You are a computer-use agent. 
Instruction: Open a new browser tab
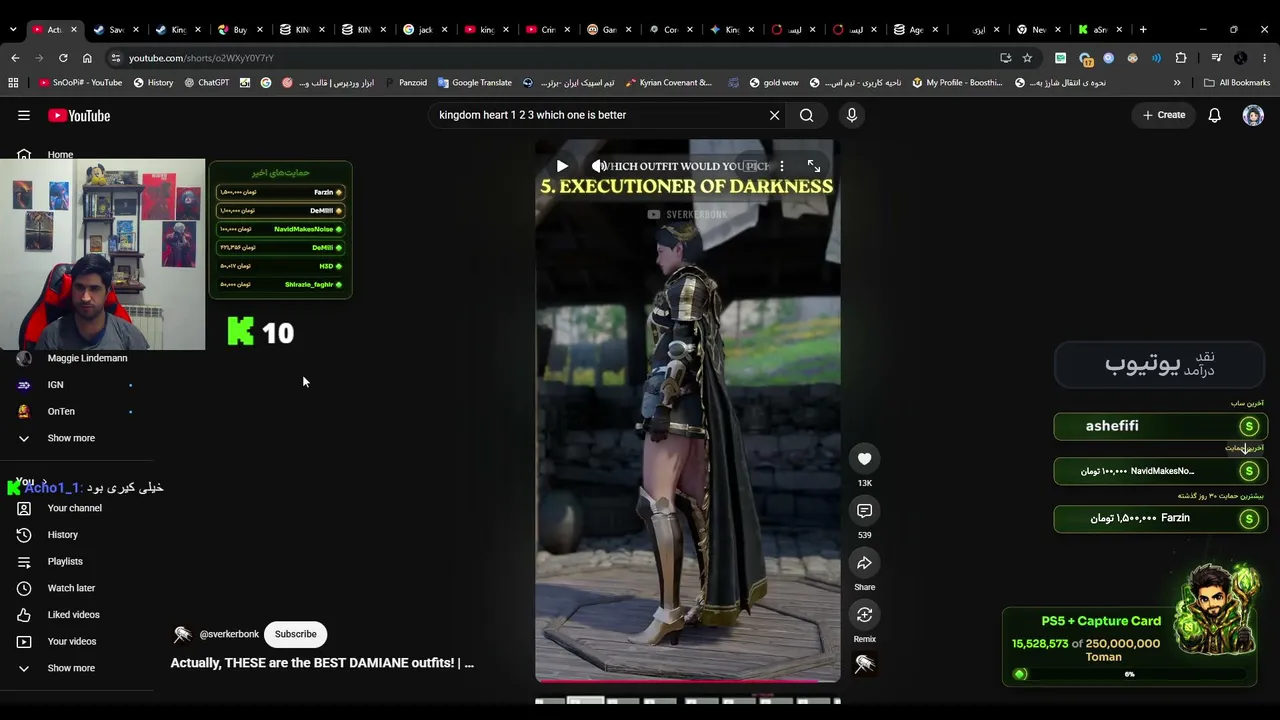pos(1143,30)
